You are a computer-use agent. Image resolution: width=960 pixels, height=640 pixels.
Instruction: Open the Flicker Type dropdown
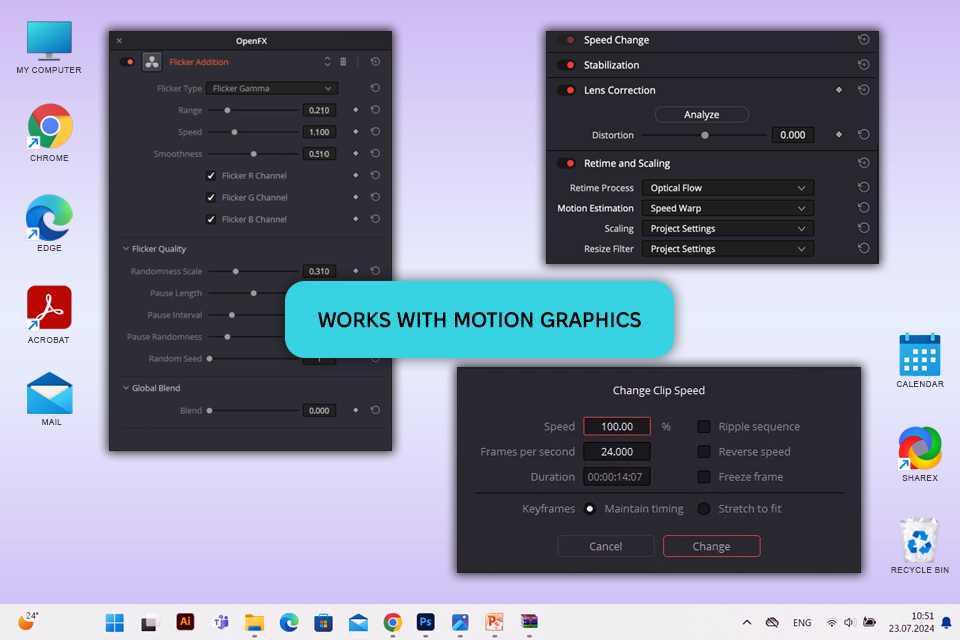point(272,88)
